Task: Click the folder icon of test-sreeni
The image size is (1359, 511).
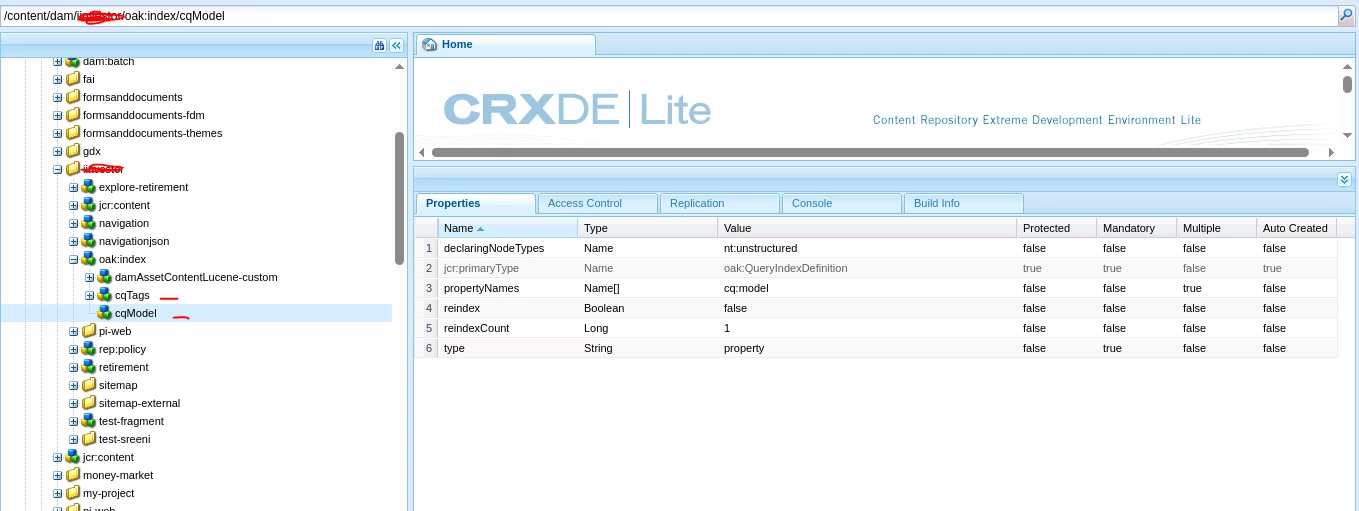Action: point(89,439)
